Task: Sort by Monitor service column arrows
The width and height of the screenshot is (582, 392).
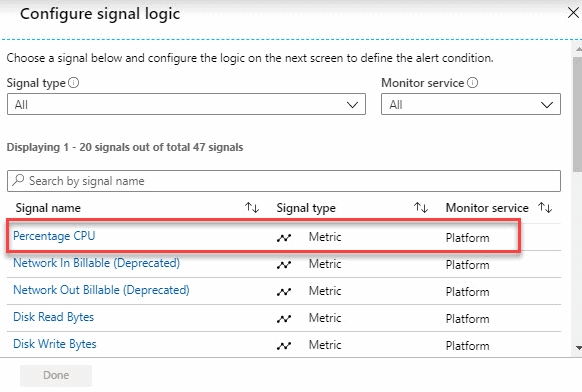Action: click(545, 208)
